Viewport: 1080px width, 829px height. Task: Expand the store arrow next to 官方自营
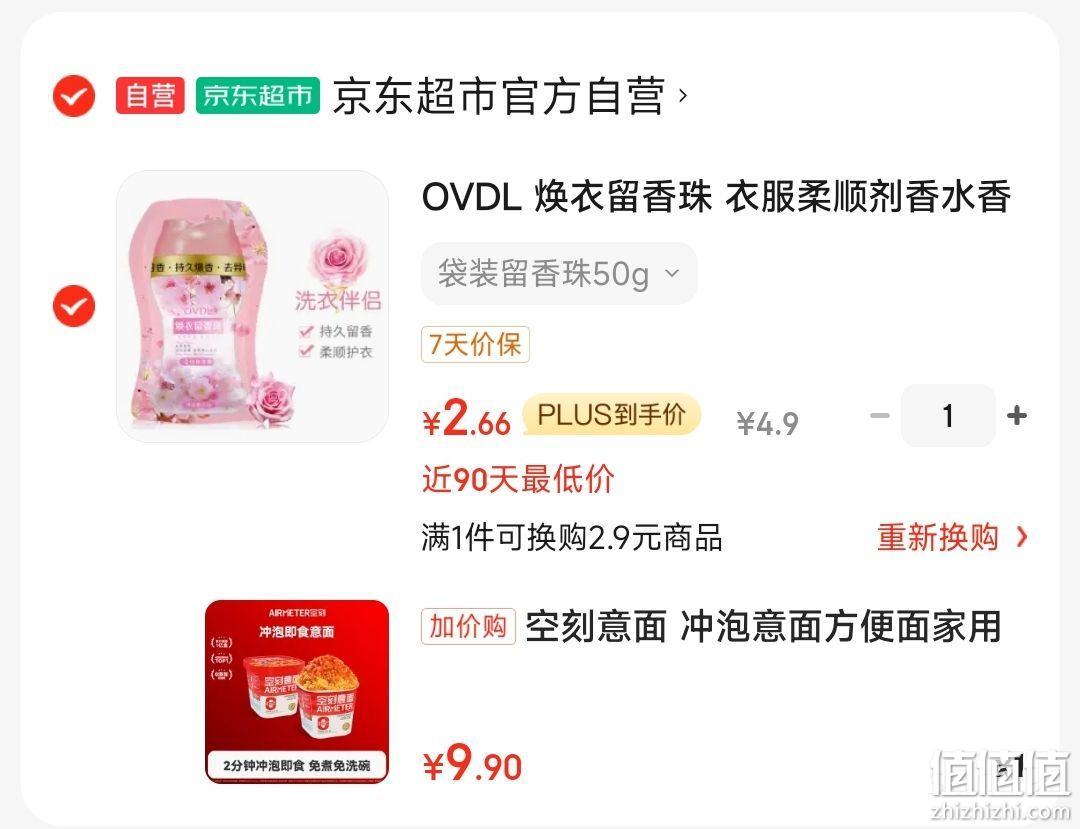[x=683, y=95]
